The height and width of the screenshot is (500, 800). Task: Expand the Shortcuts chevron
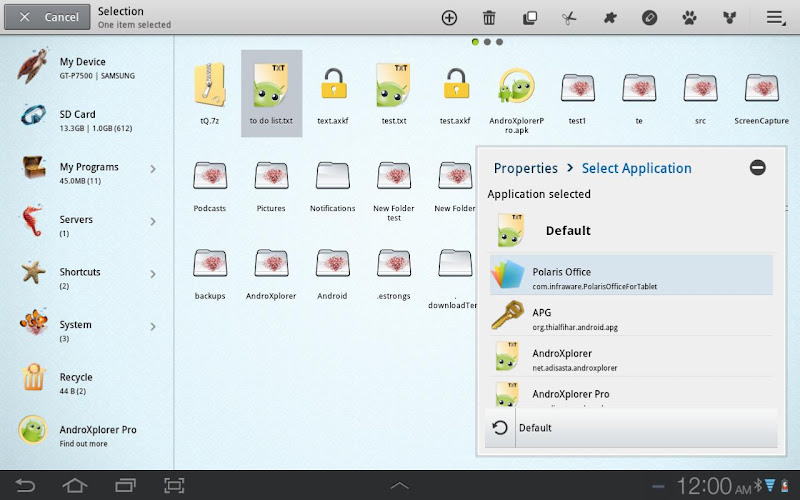pyautogui.click(x=153, y=274)
